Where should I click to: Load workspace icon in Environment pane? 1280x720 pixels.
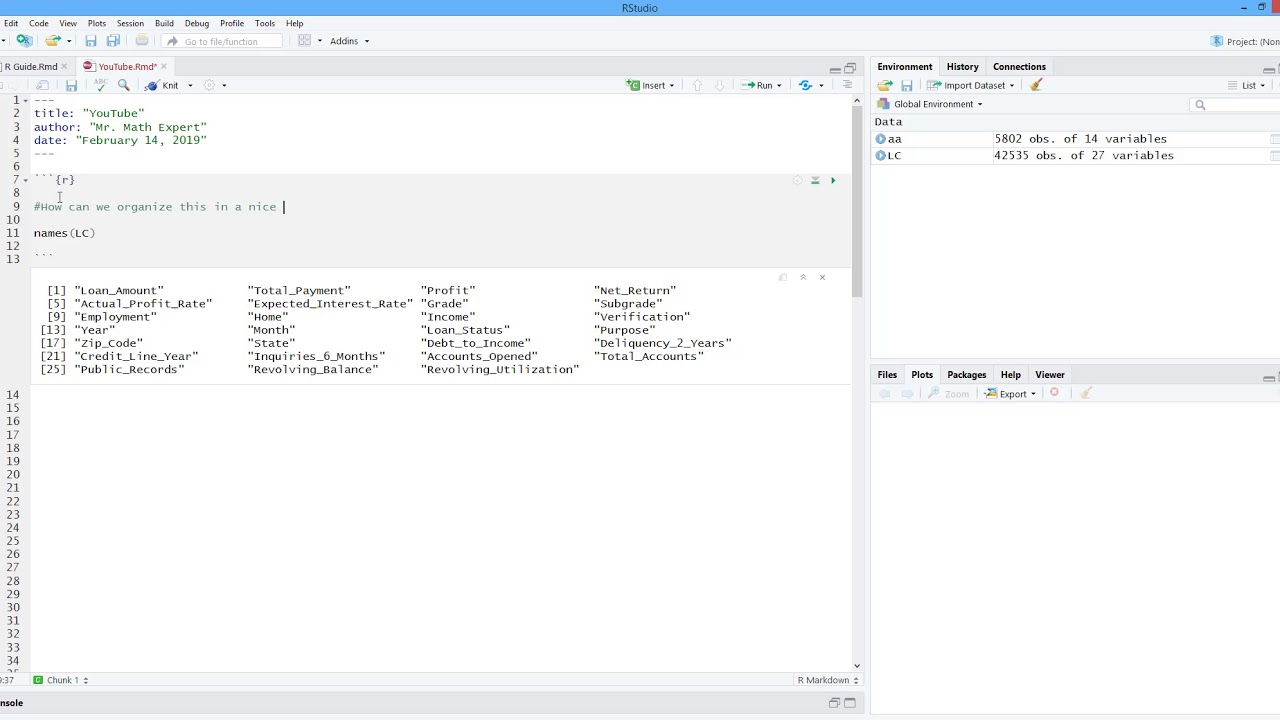pyautogui.click(x=884, y=86)
